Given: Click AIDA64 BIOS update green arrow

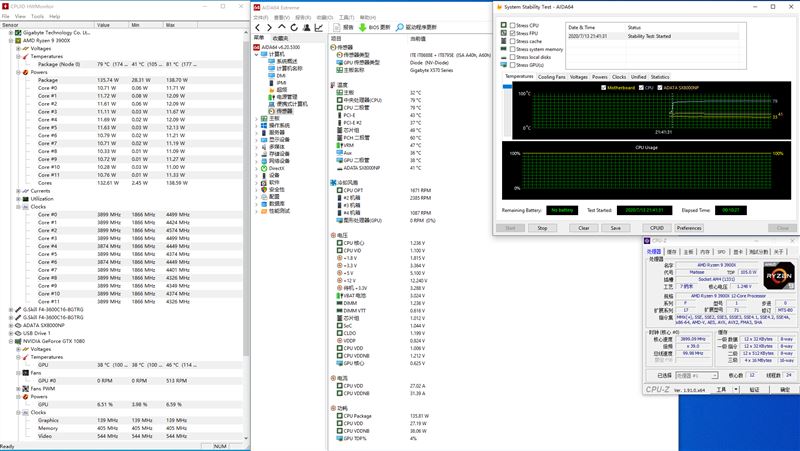Looking at the screenshot, I should tap(362, 28).
